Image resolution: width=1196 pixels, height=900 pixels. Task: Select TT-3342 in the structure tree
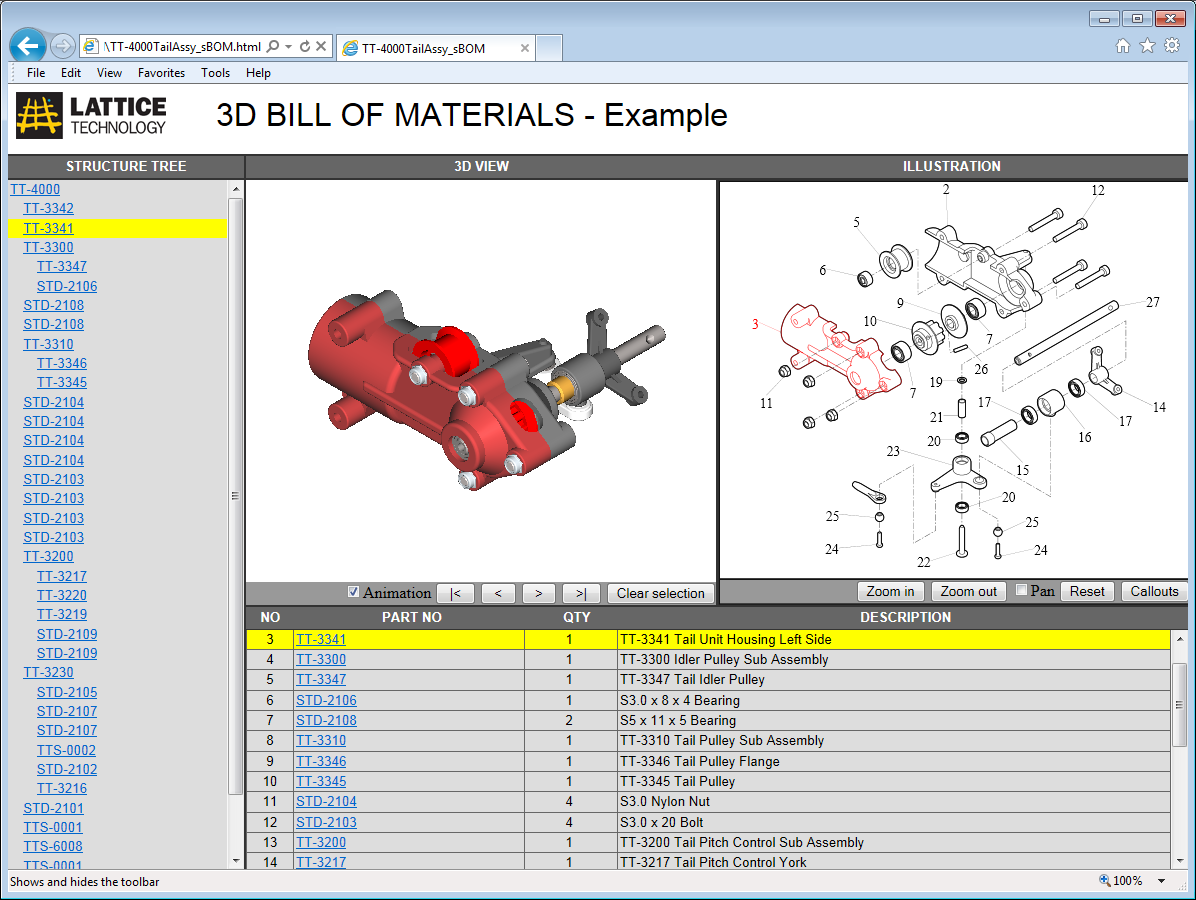[x=49, y=208]
